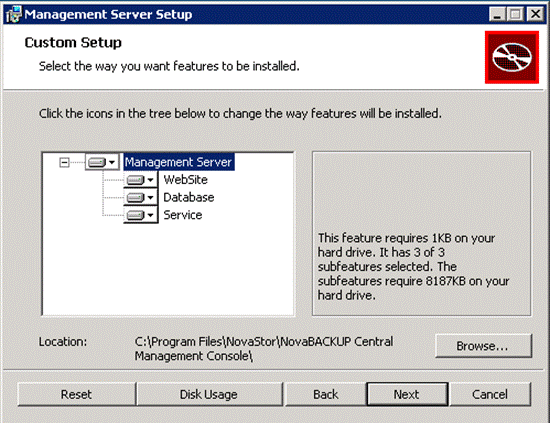Open the WebSite install-option dropdown arrow

[150, 180]
